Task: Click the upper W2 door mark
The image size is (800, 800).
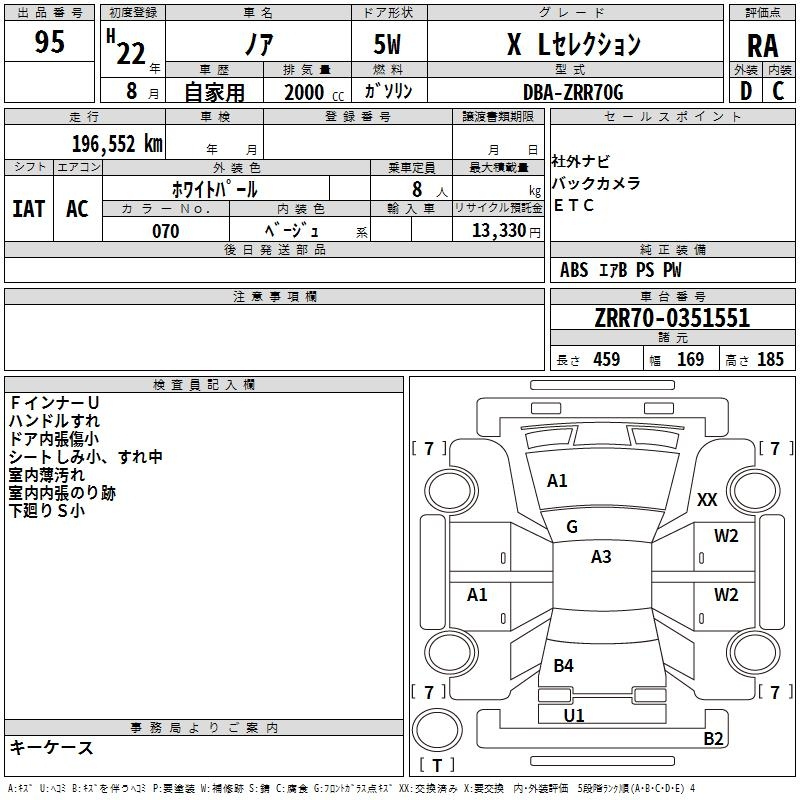Action: pyautogui.click(x=726, y=536)
